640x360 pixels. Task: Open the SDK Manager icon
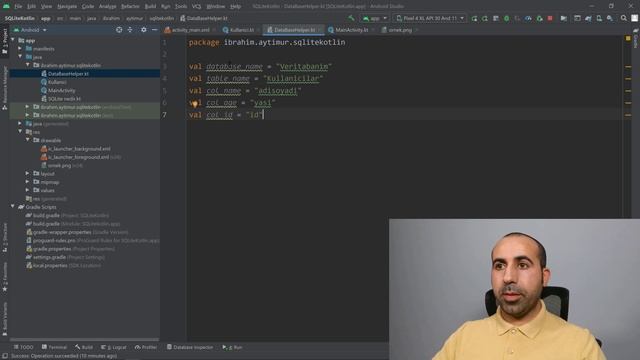pyautogui.click(x=609, y=18)
